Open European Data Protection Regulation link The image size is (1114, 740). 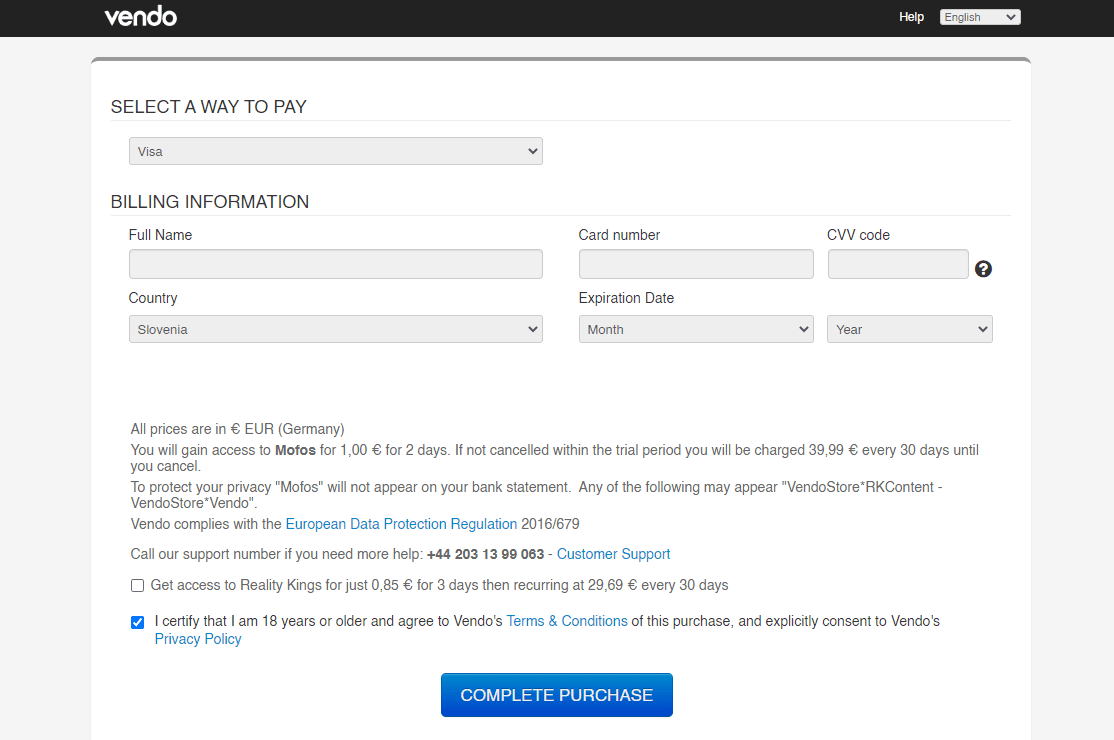pos(401,524)
